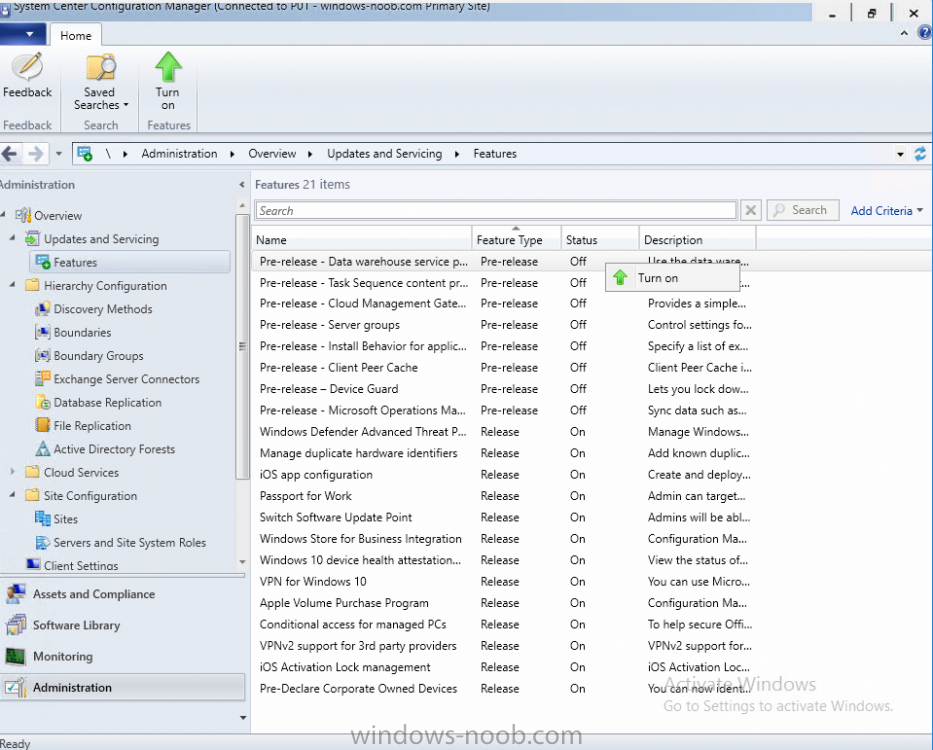Click the Database Replication icon

43,402
